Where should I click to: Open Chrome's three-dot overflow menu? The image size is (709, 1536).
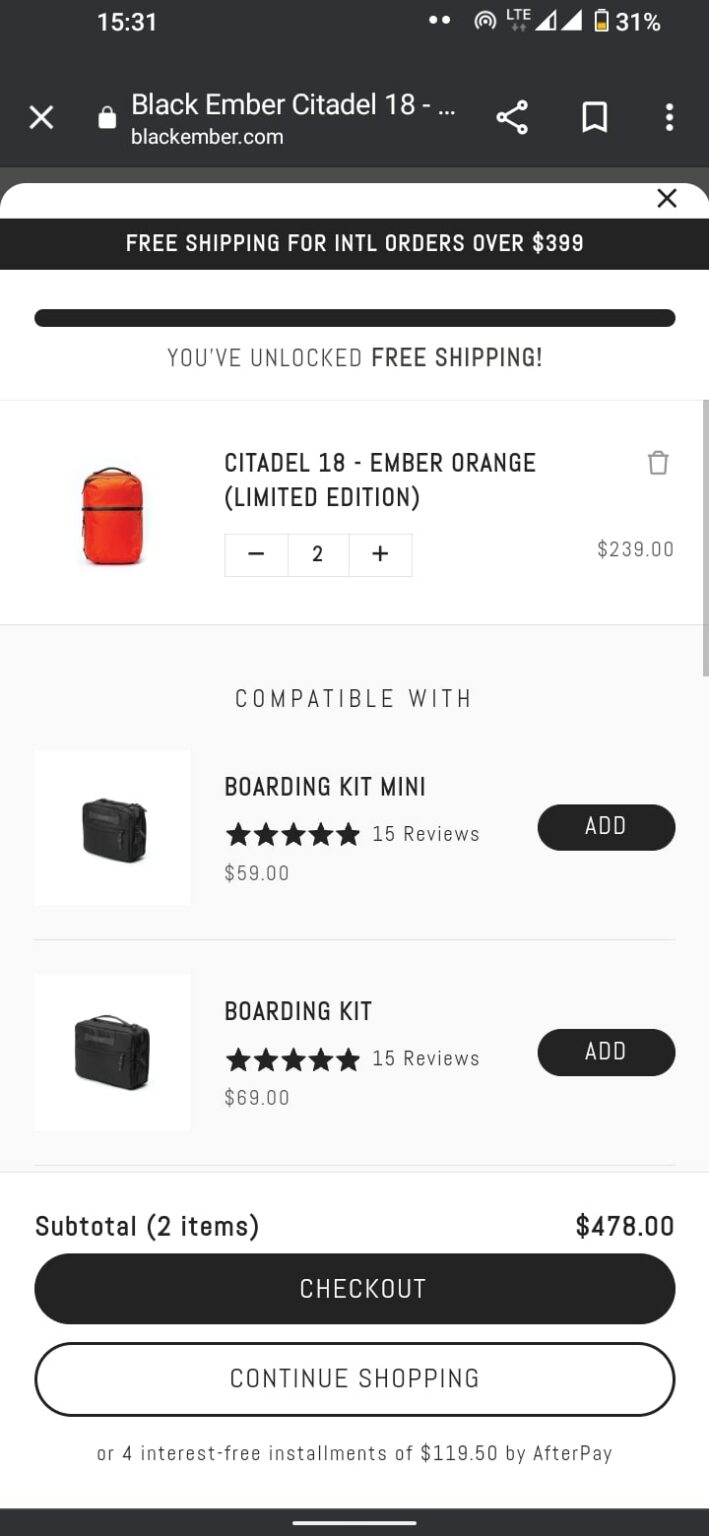coord(668,117)
